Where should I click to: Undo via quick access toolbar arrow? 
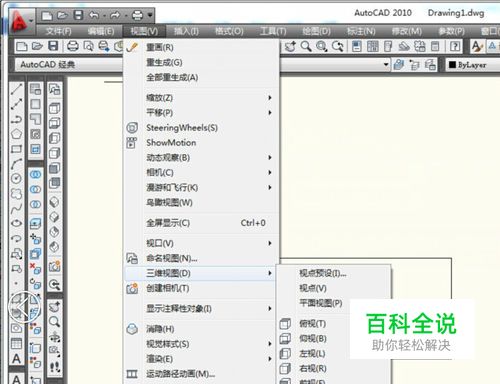[x=94, y=15]
